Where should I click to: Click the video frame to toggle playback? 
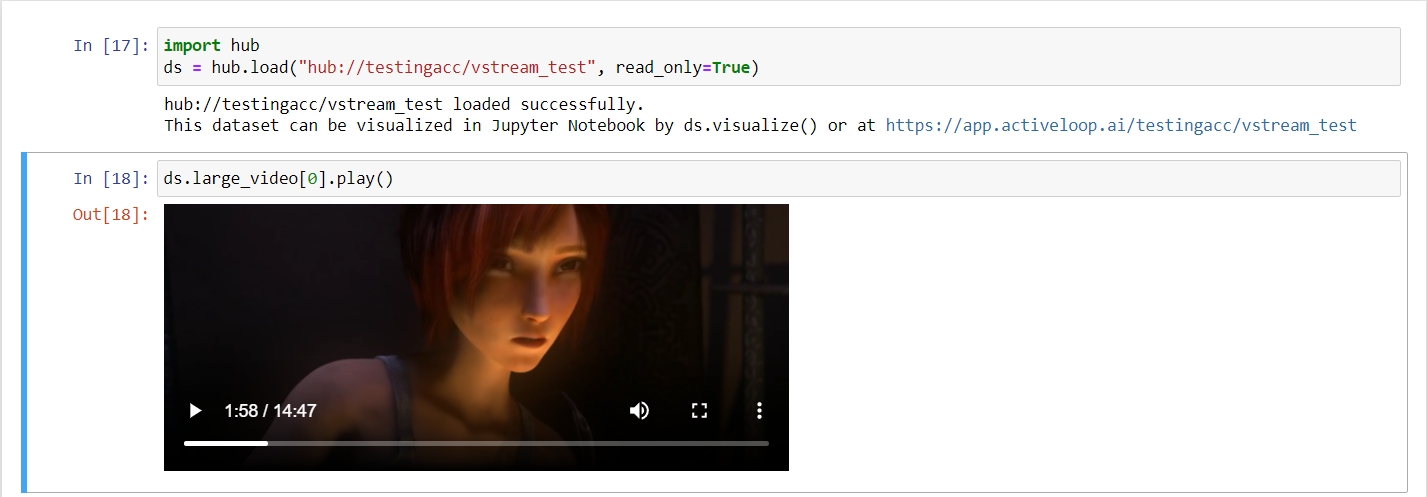(x=476, y=300)
